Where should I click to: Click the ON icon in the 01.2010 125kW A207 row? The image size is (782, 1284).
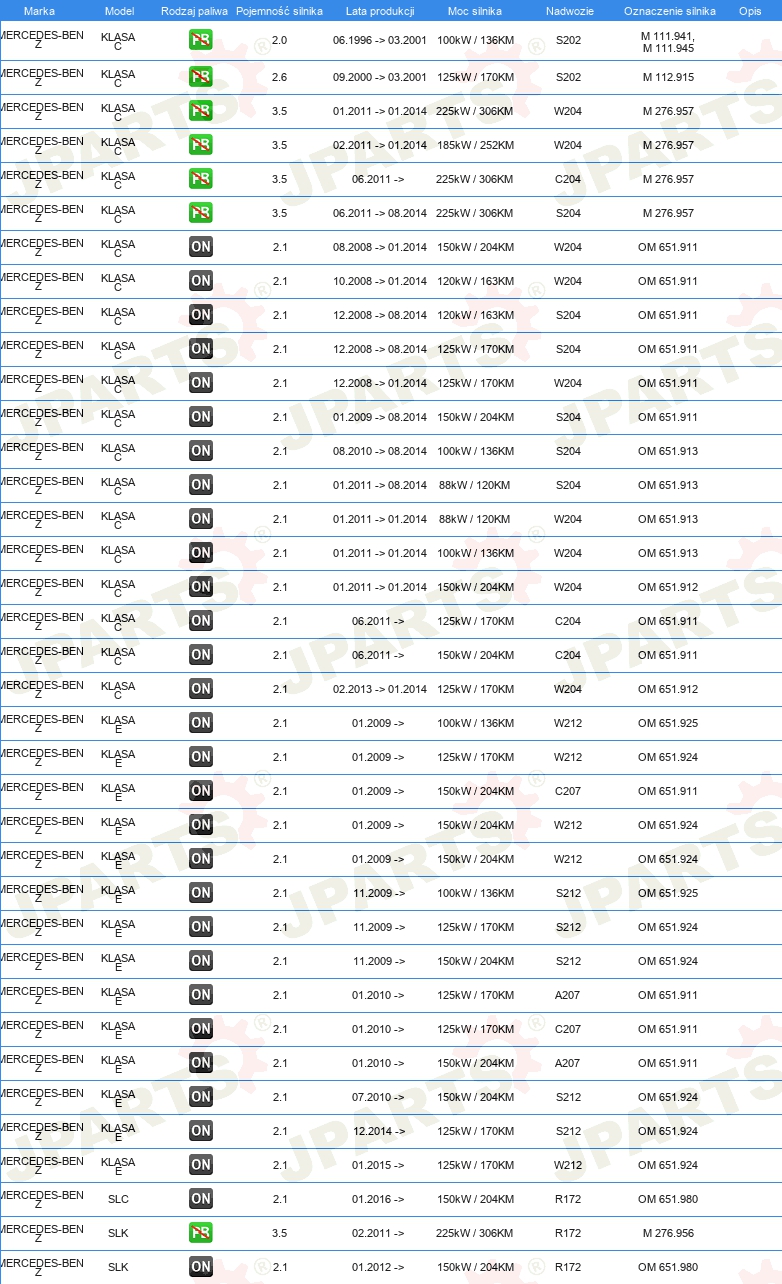pyautogui.click(x=201, y=995)
